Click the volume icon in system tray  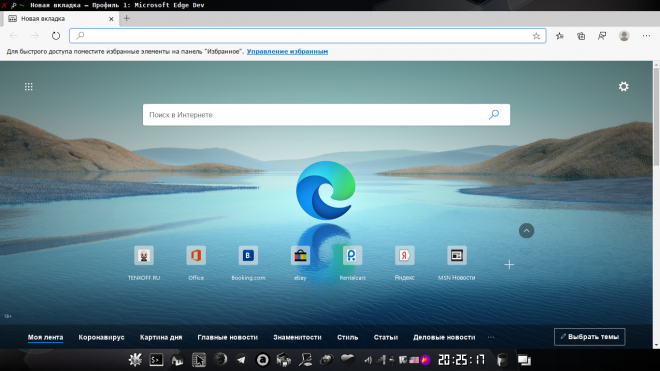tap(368, 360)
